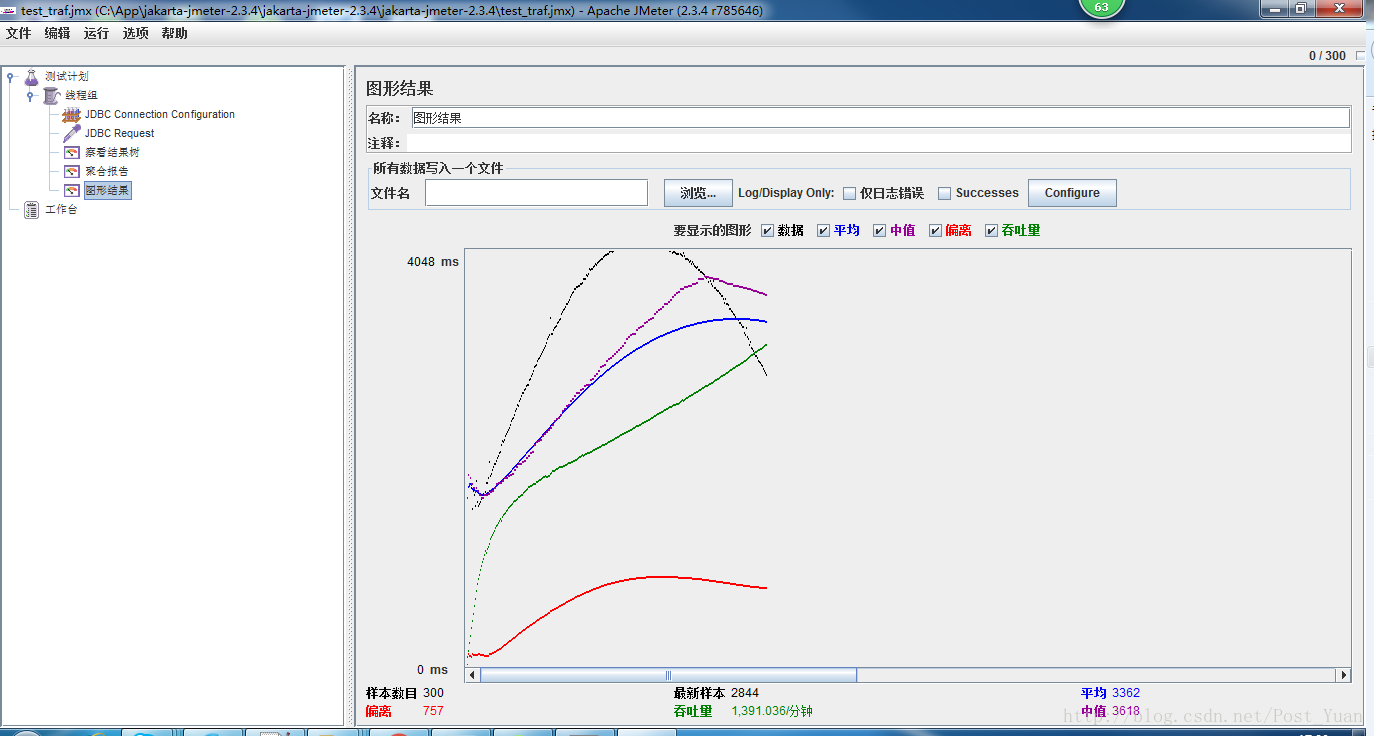Screen dimensions: 1374x736
Task: Click the gauge icon beside 聚合报告
Action: point(71,171)
